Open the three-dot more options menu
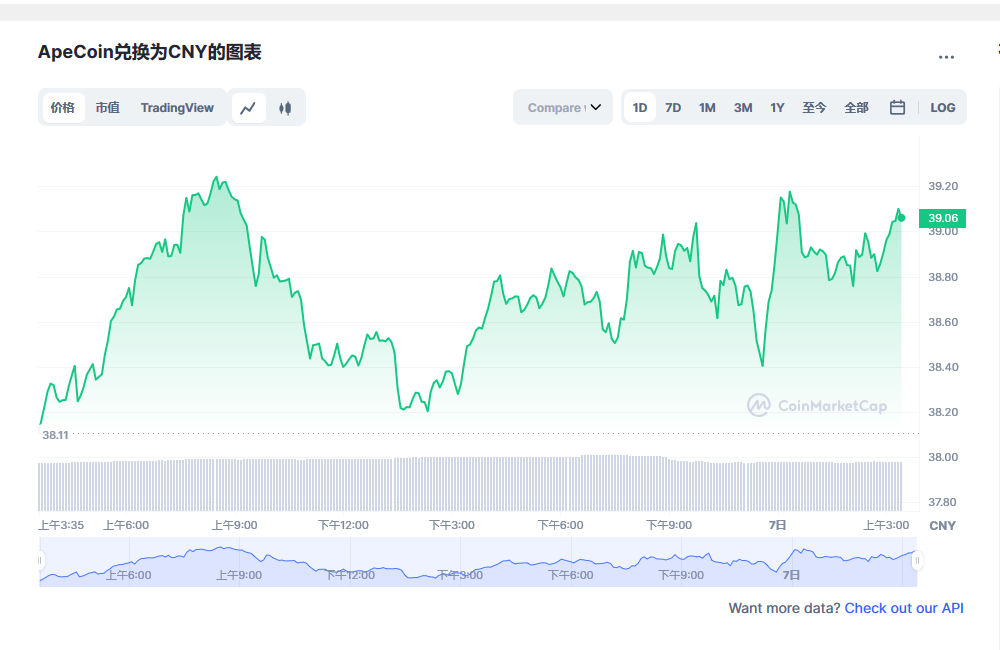Screen dimensions: 1000x650 point(946,57)
